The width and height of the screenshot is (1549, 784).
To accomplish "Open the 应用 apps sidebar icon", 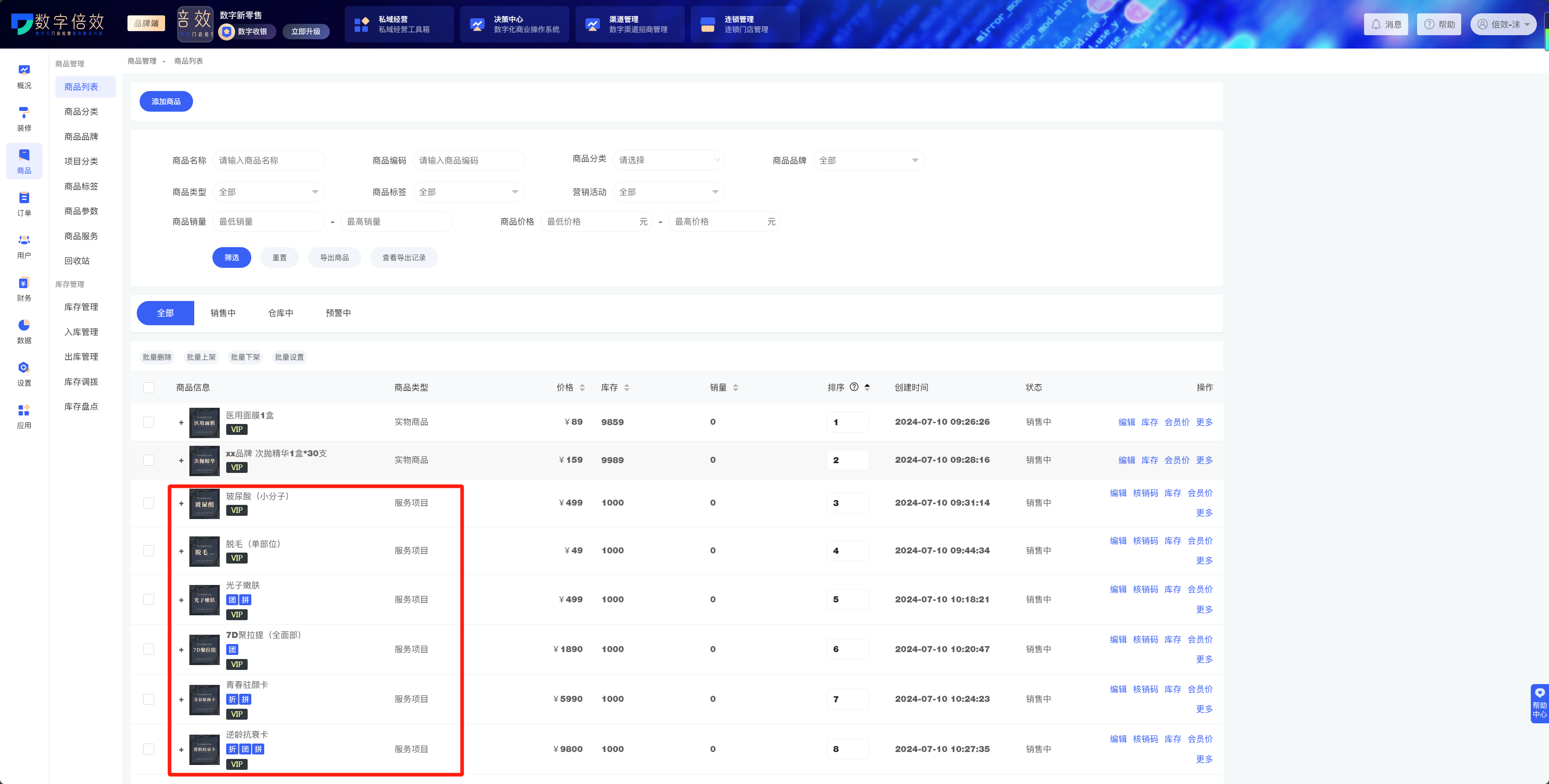I will 24,410.
